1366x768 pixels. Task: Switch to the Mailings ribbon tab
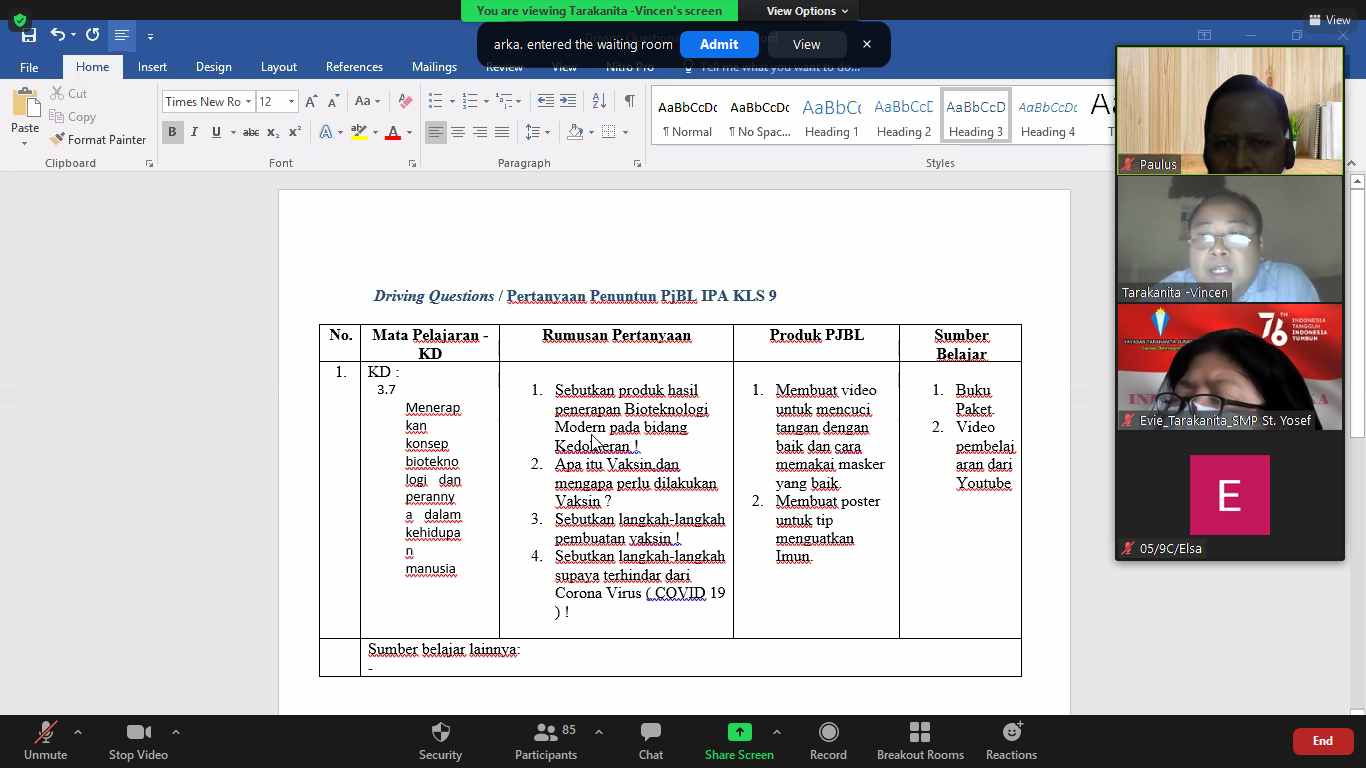434,67
